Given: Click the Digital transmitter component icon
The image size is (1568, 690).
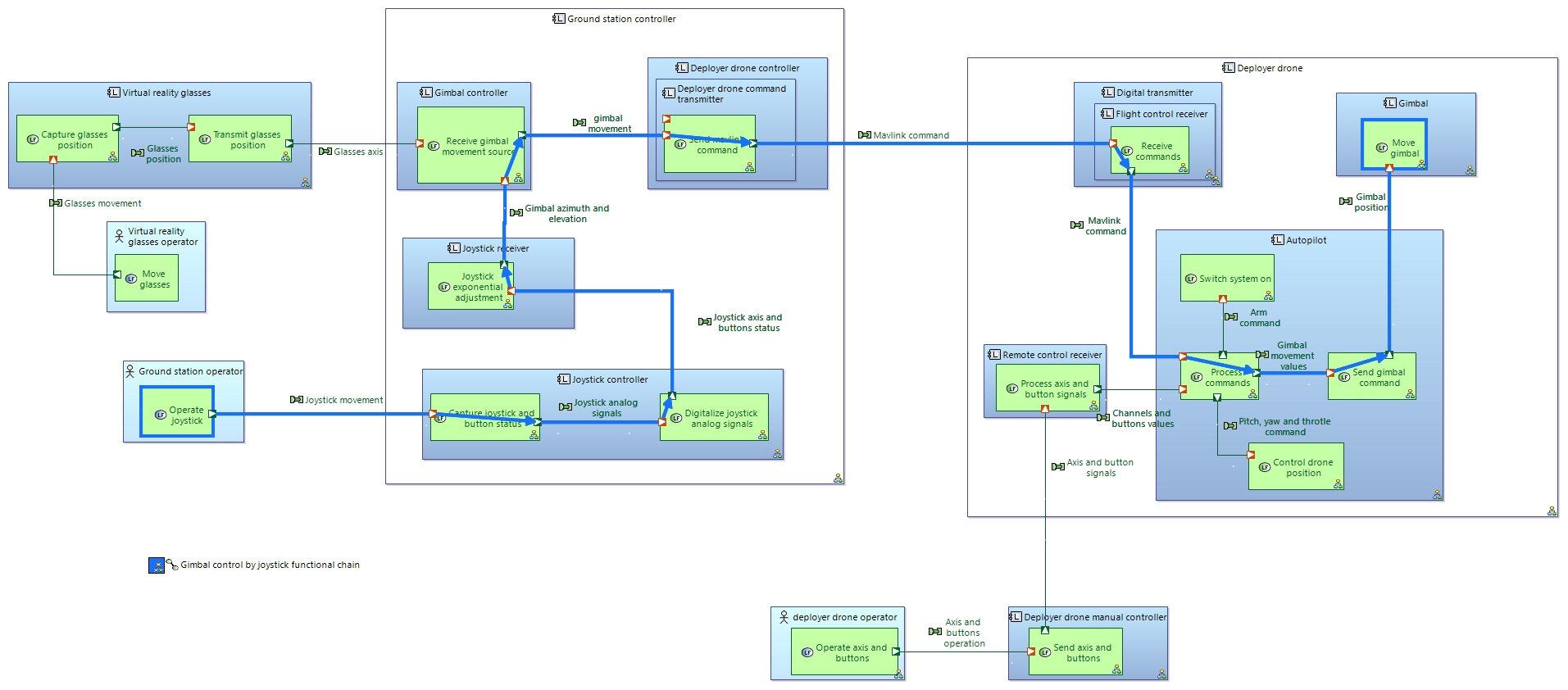Looking at the screenshot, I should point(1108,93).
